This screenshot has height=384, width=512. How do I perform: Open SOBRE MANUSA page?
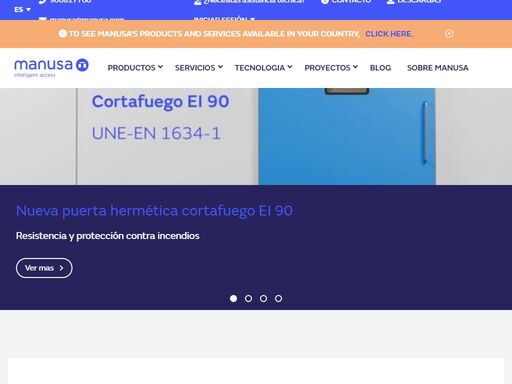click(x=438, y=68)
